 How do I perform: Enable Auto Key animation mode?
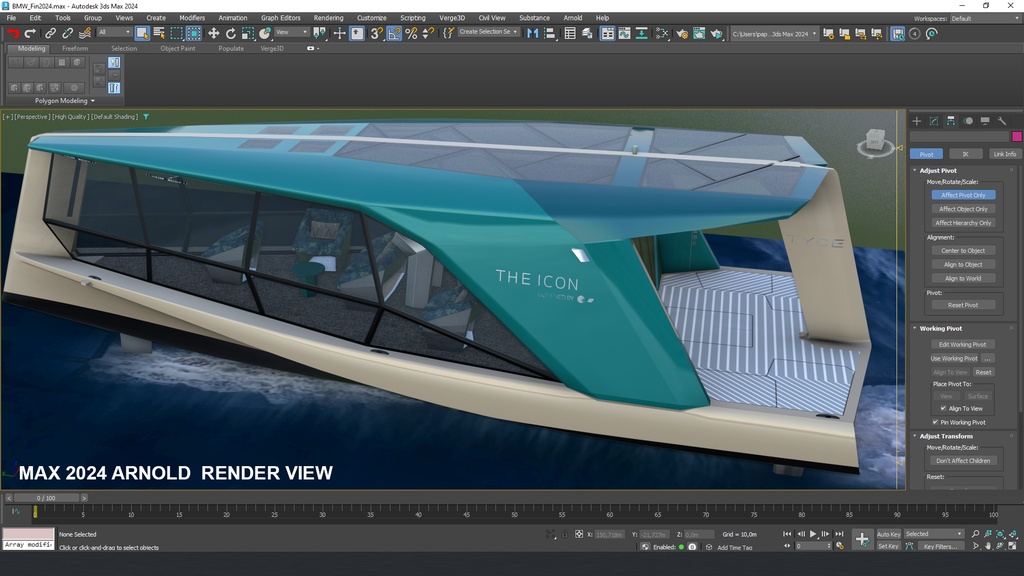888,533
